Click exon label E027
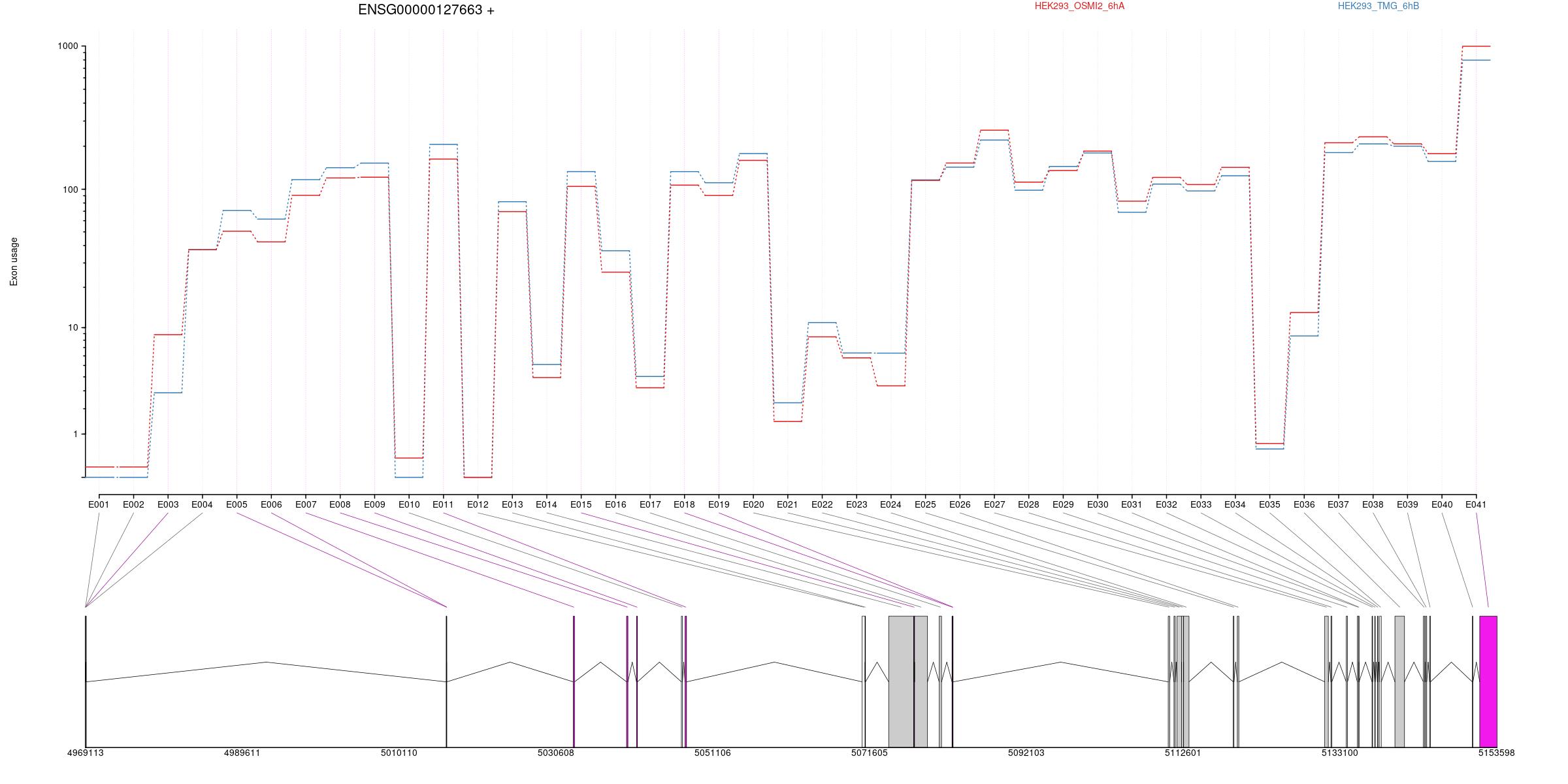The height and width of the screenshot is (784, 1568). [994, 504]
